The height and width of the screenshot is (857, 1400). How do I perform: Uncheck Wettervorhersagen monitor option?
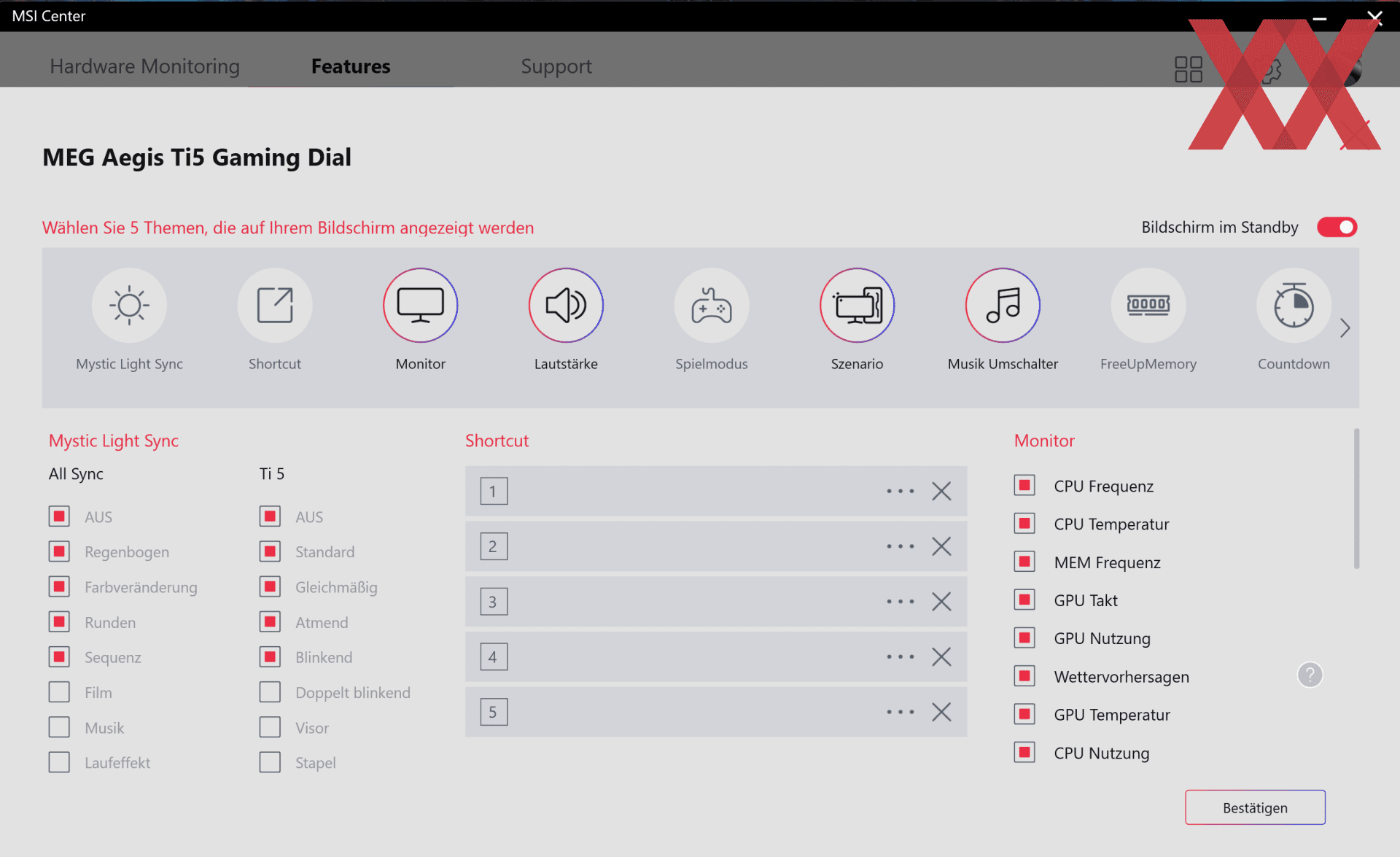pyautogui.click(x=1024, y=676)
